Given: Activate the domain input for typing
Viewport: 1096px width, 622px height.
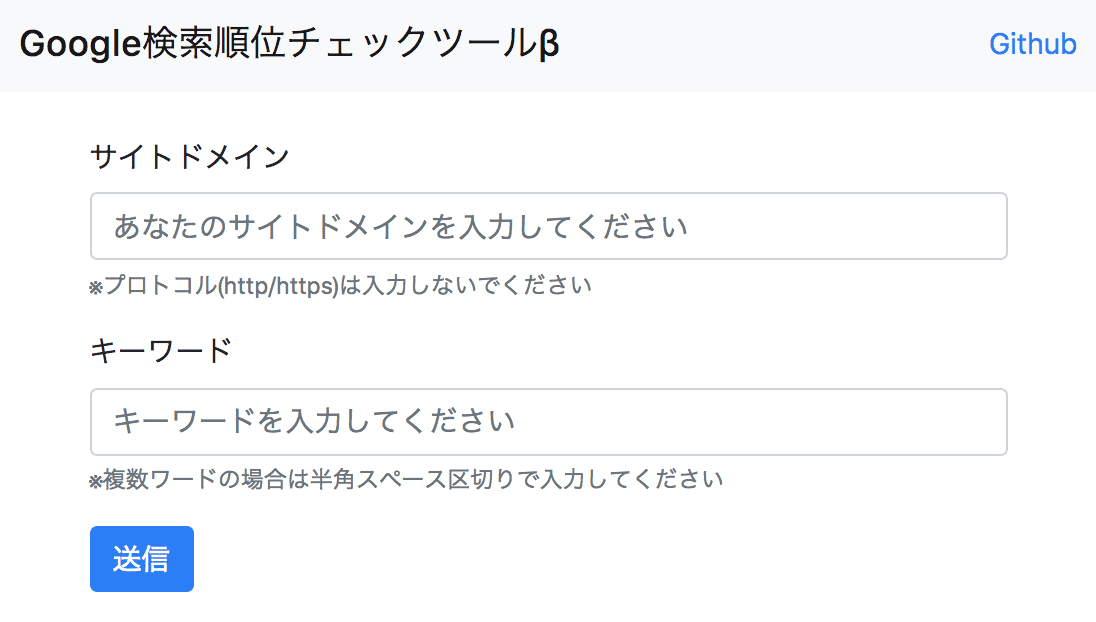Looking at the screenshot, I should click(548, 226).
